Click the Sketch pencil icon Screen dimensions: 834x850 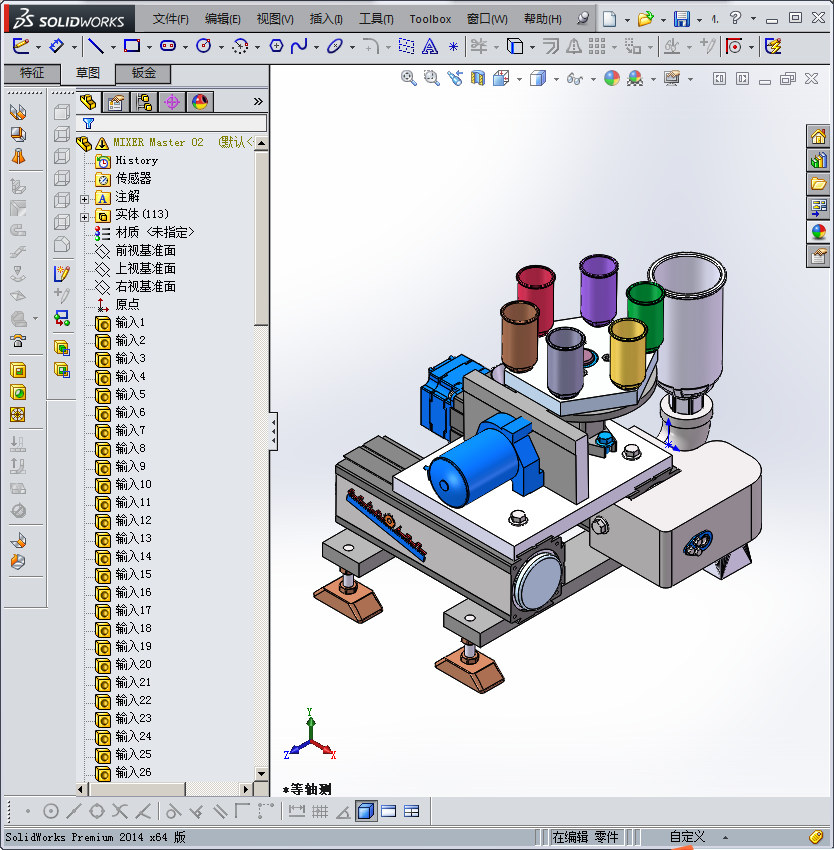(21, 47)
